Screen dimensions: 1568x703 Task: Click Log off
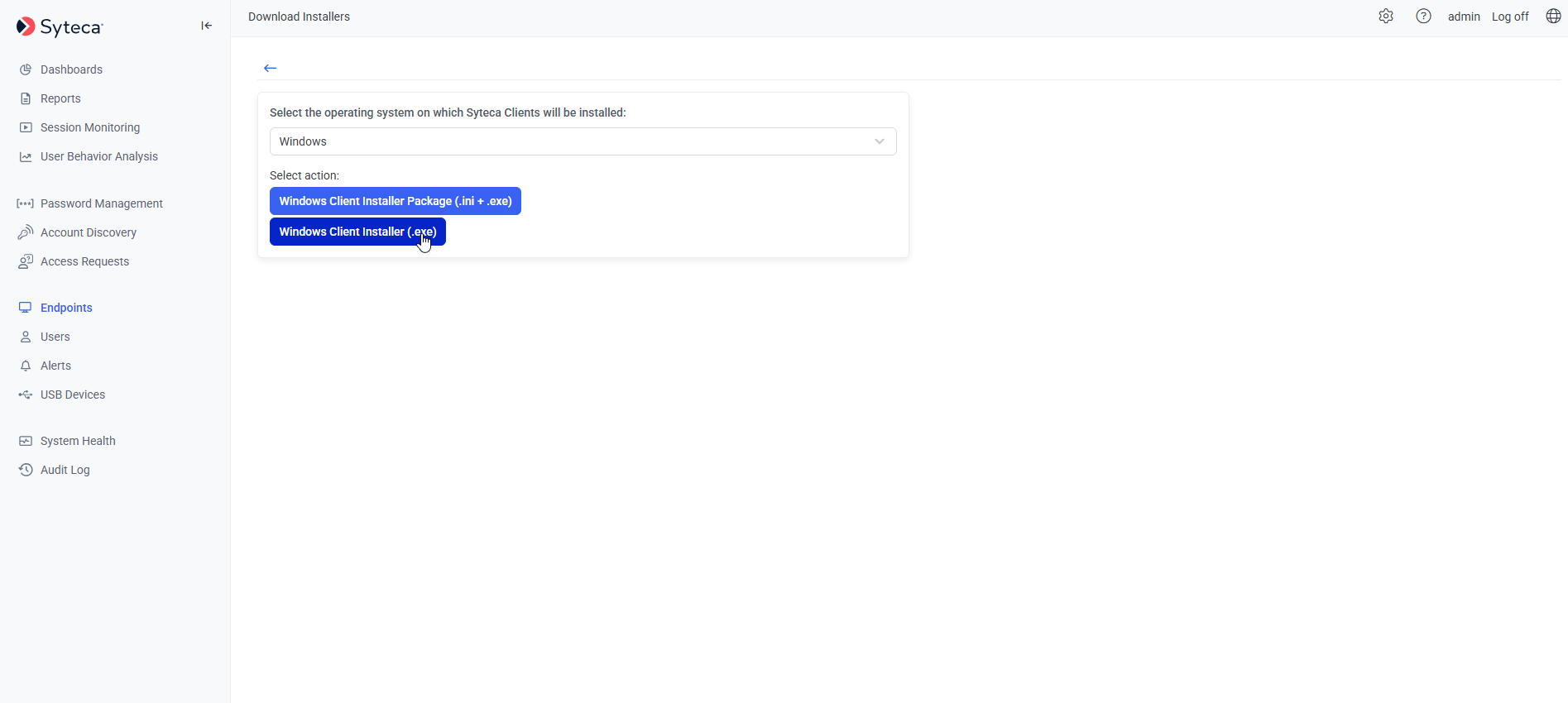tap(1510, 17)
